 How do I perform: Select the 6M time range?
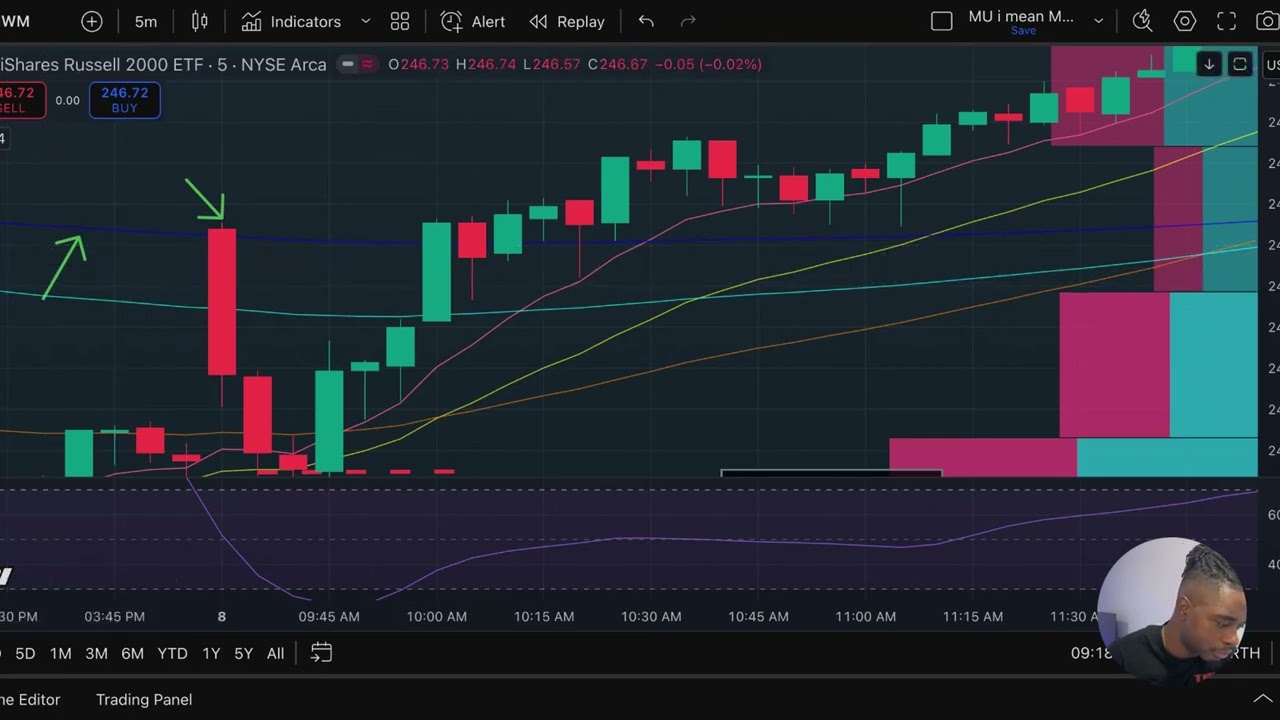[132, 653]
